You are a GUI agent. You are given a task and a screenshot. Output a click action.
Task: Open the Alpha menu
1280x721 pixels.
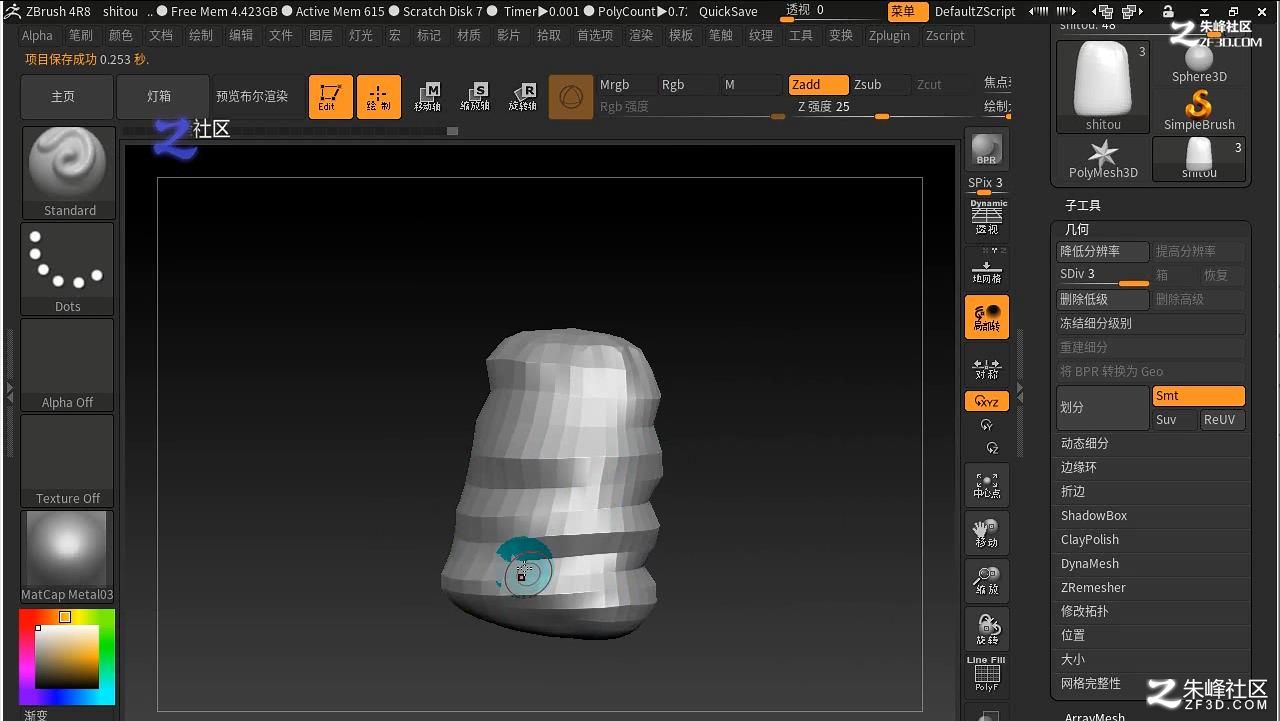pyautogui.click(x=37, y=35)
